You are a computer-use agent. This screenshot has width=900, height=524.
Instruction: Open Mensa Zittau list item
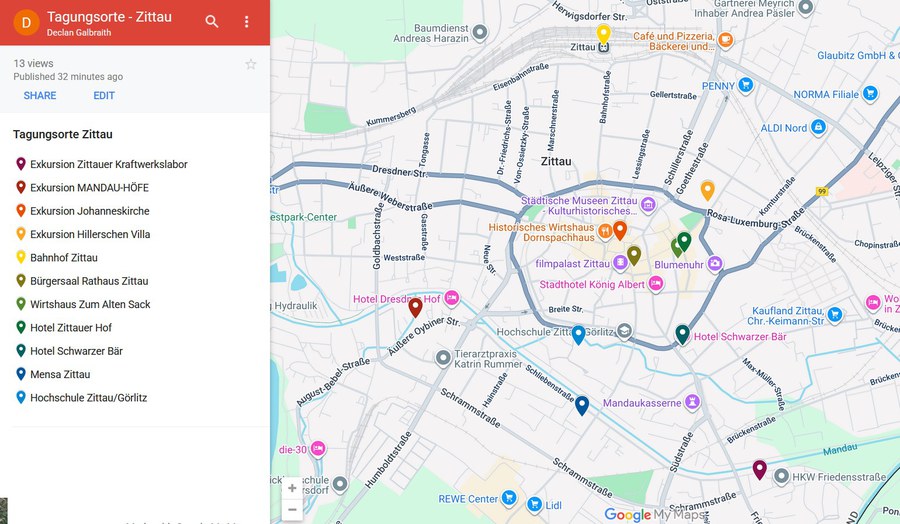point(60,374)
